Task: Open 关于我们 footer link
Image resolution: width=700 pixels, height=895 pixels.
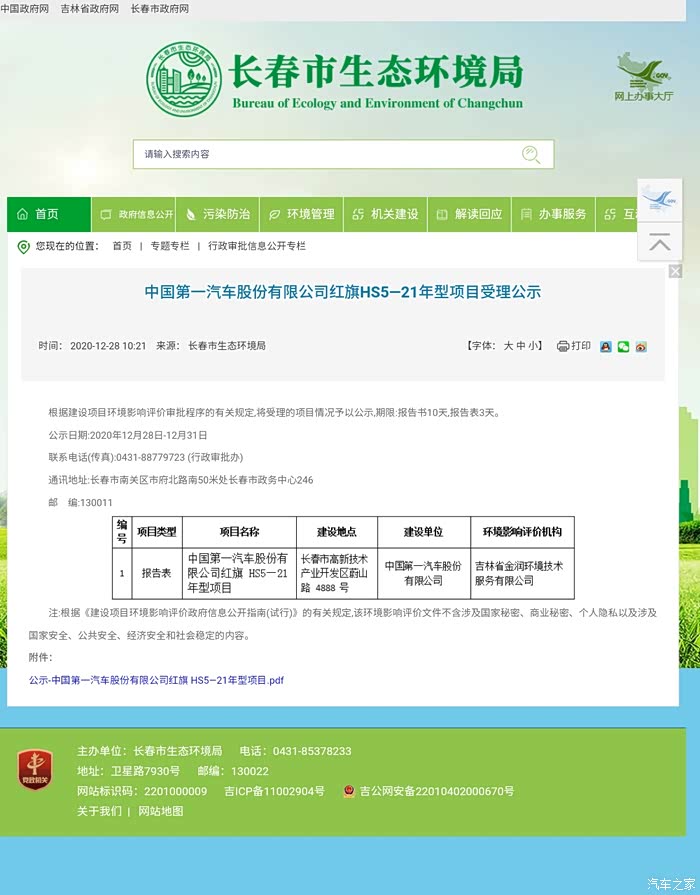Action: point(99,811)
